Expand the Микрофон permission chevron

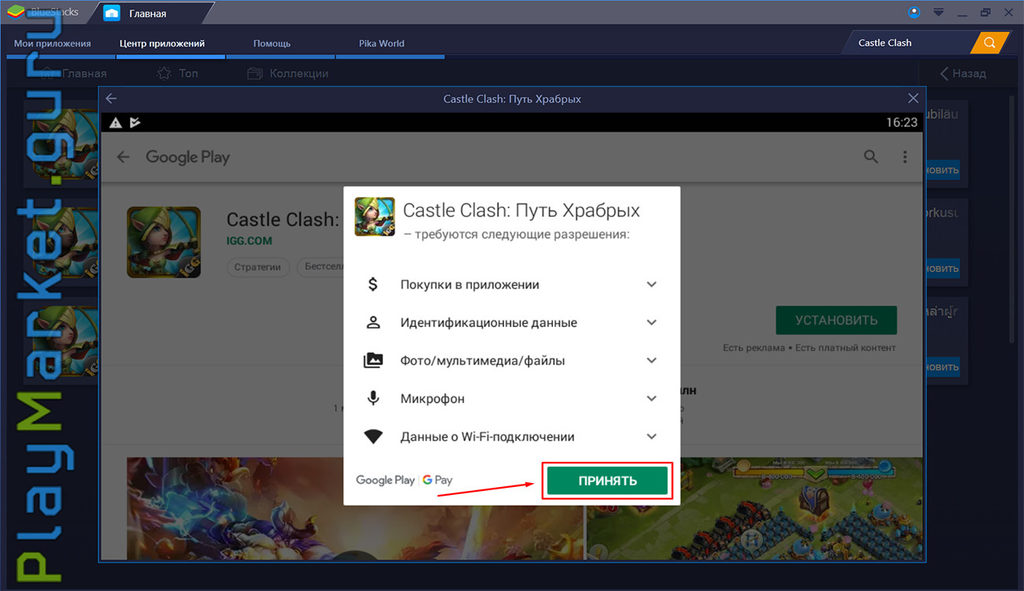pos(651,398)
